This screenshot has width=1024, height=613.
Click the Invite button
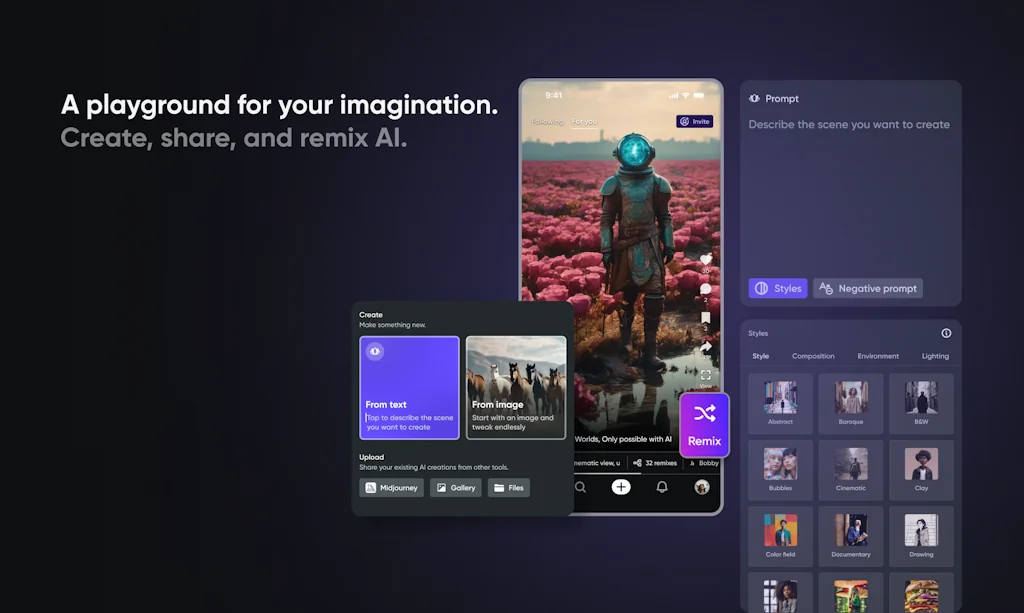694,121
